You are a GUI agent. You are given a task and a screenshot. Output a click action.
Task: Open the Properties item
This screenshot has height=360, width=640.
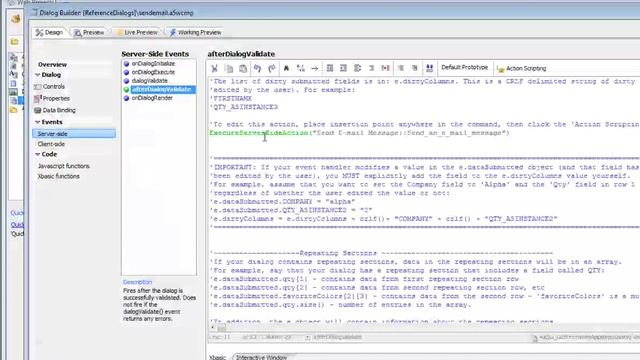tap(56, 98)
